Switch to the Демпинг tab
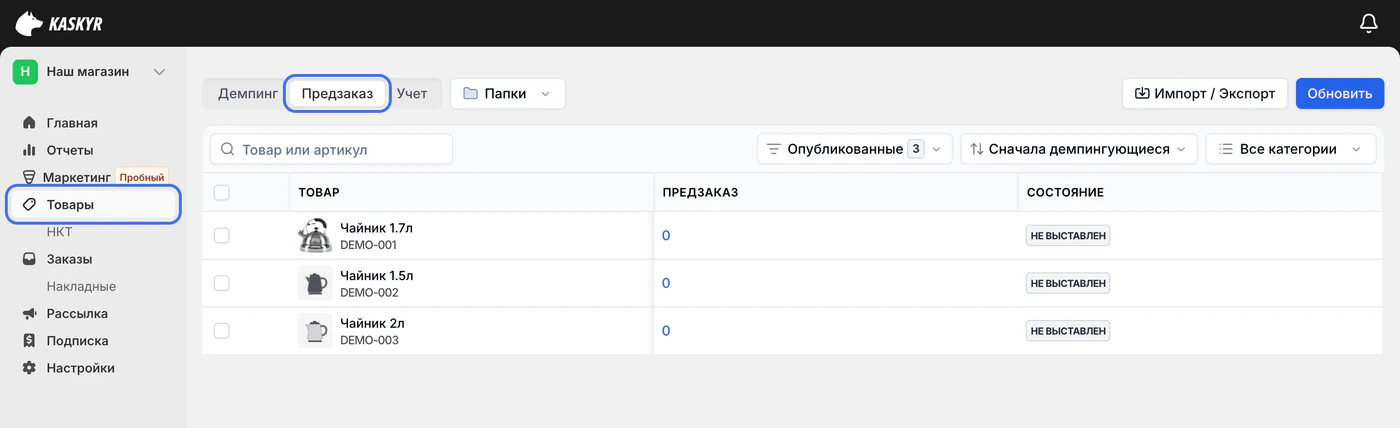The image size is (1400, 428). pyautogui.click(x=247, y=93)
